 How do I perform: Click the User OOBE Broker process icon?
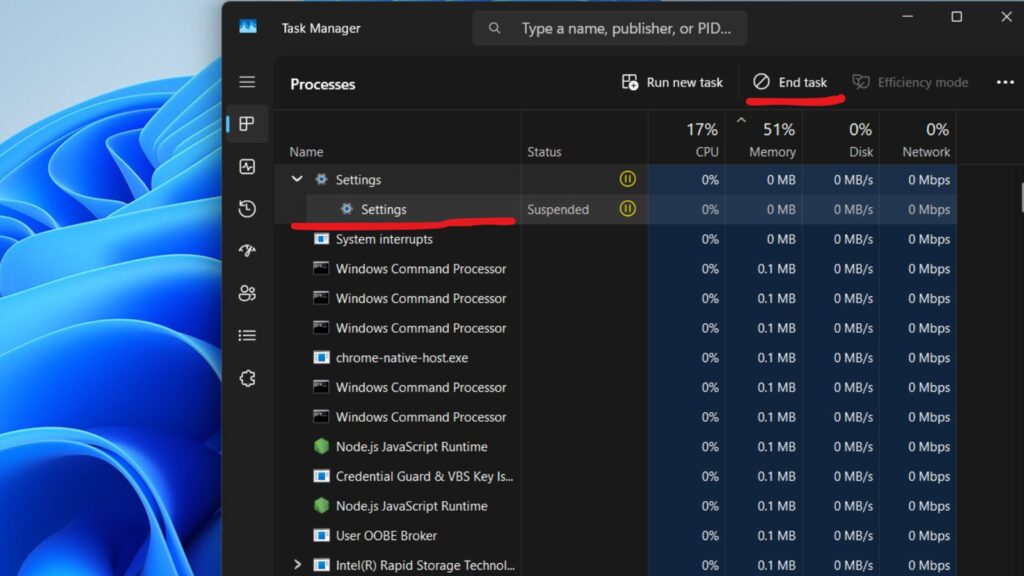(321, 536)
